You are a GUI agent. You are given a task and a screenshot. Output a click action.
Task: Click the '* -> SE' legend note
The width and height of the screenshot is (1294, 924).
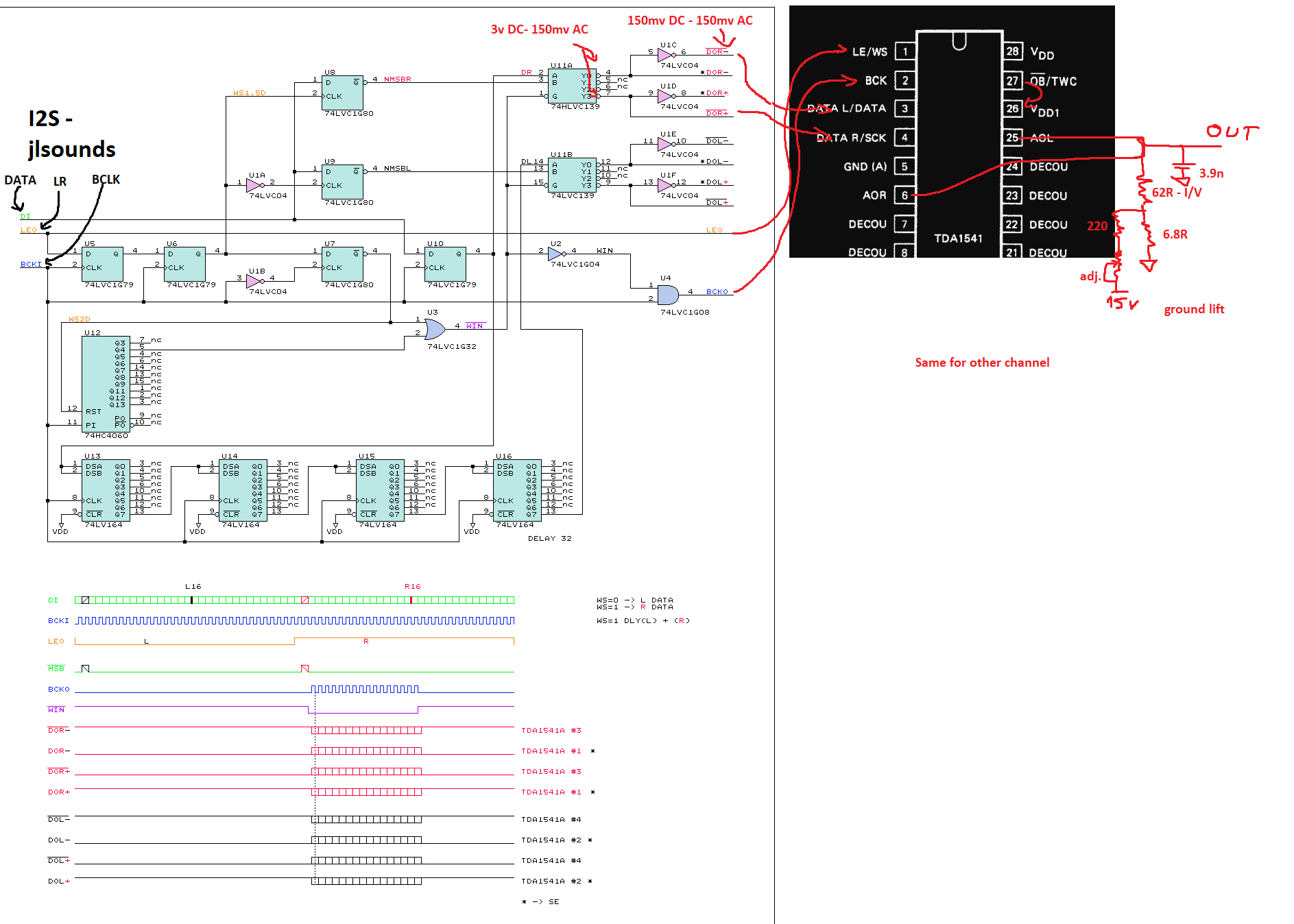(x=541, y=901)
